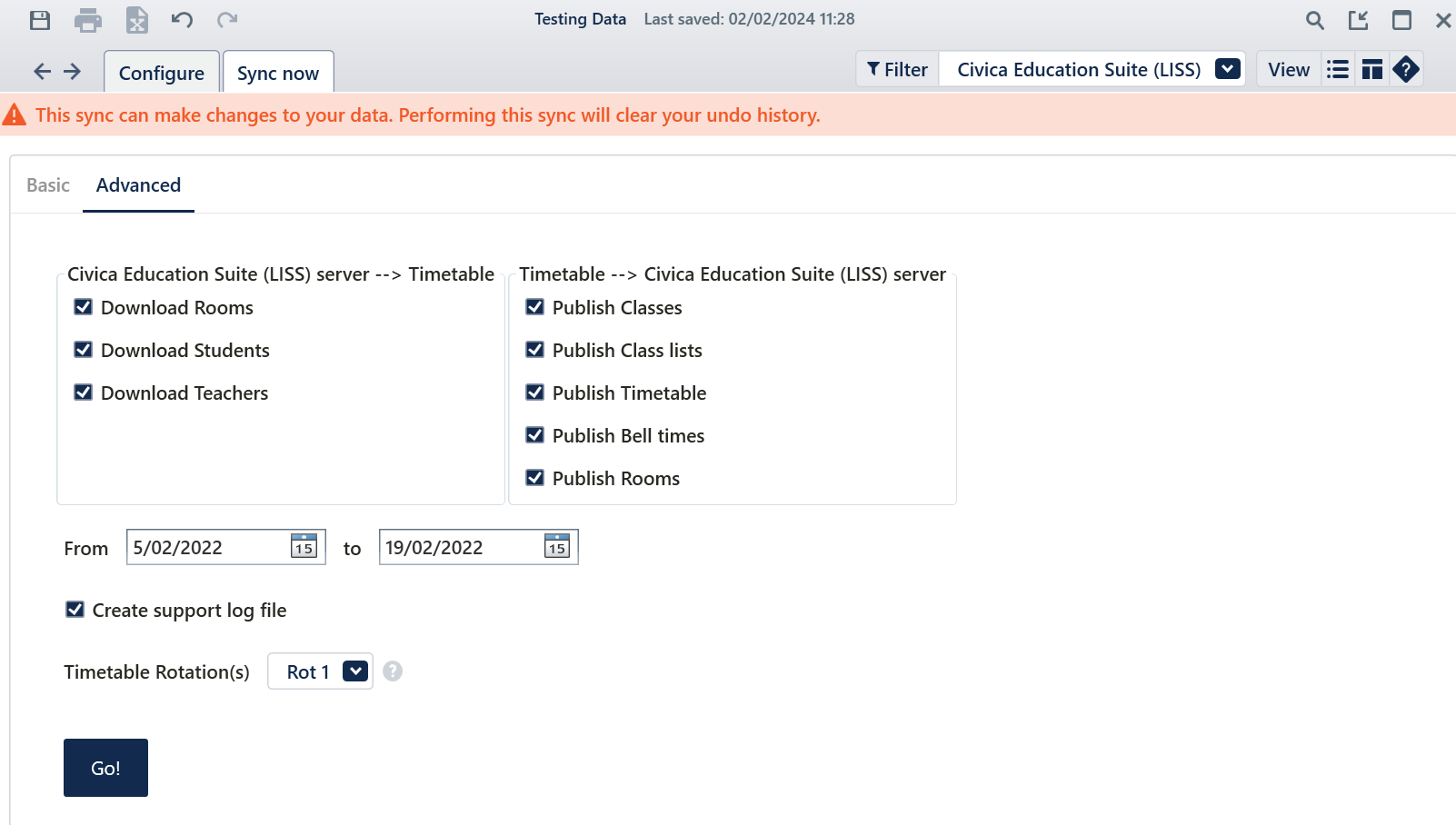The width and height of the screenshot is (1456, 825).
Task: Switch to table layout view icon
Action: (1371, 69)
